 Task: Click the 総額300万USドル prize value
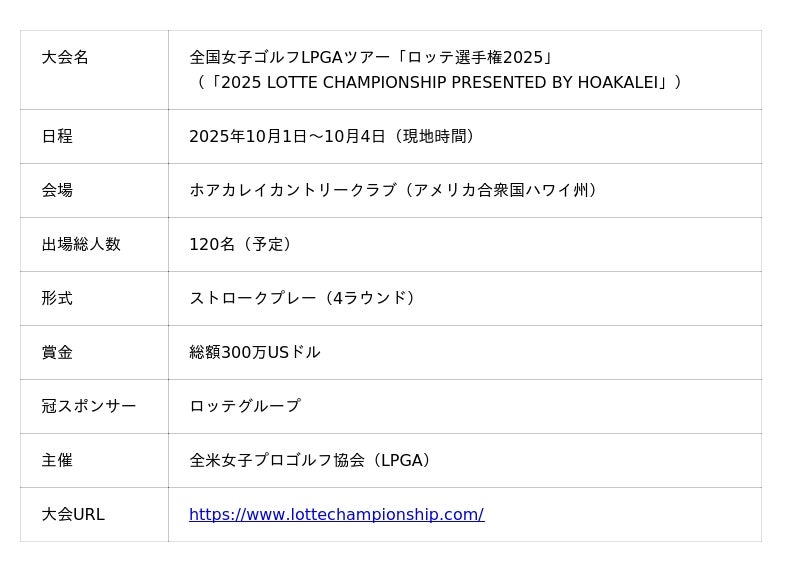click(x=255, y=353)
